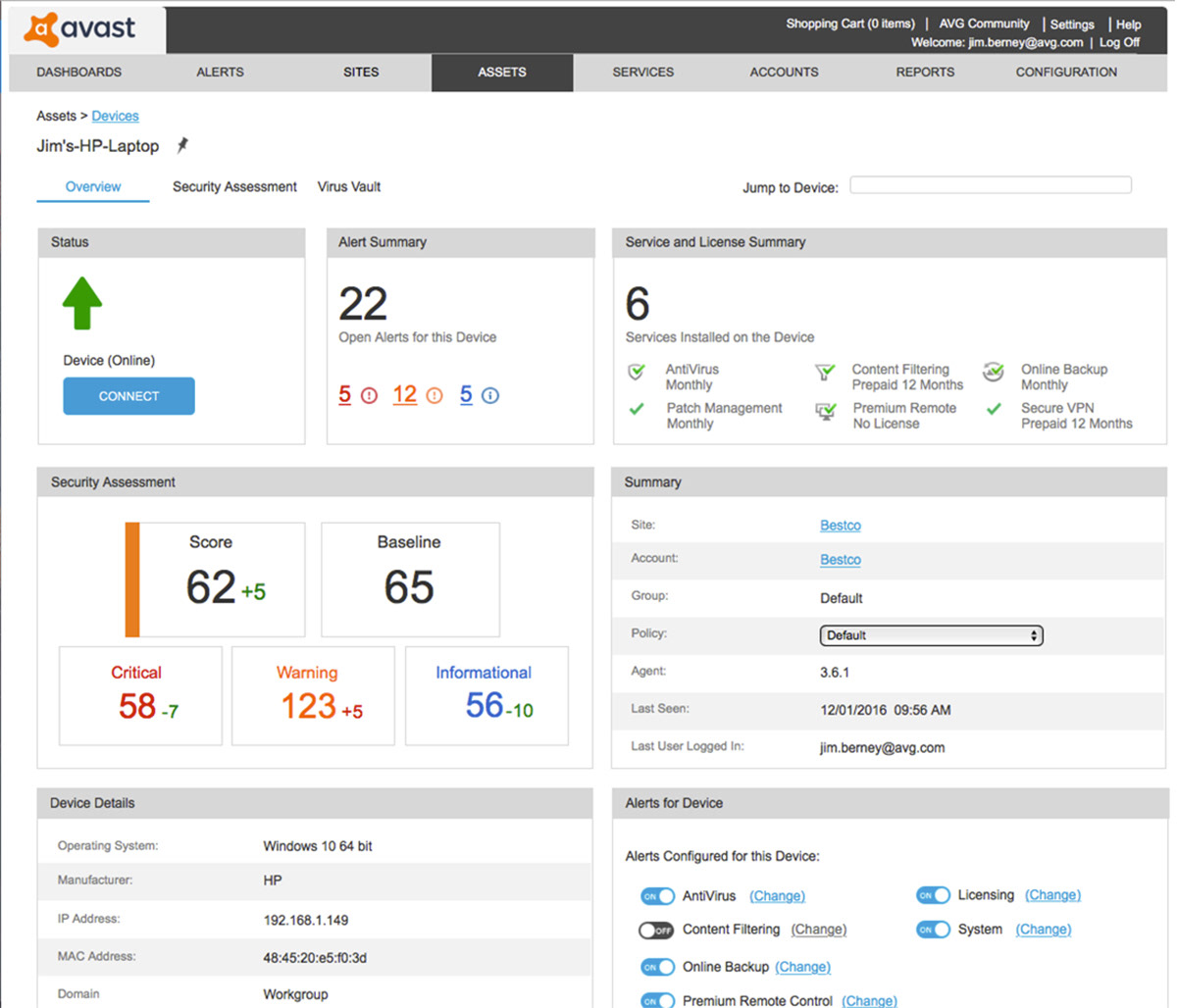Change the System alert setting

click(1043, 930)
